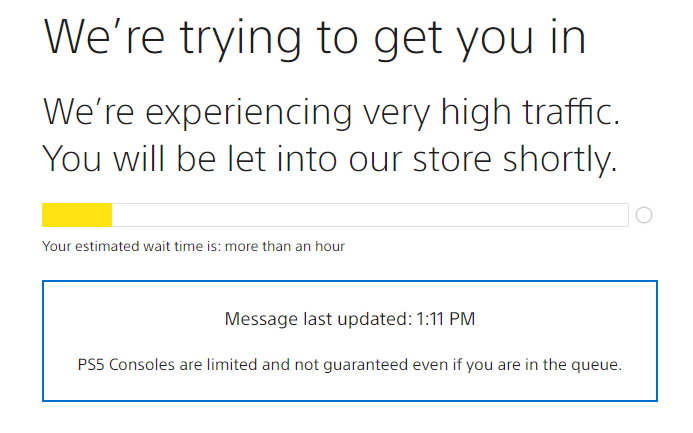Click the word "shortly." in the subtitle
This screenshot has height=433, width=693.
(x=560, y=160)
